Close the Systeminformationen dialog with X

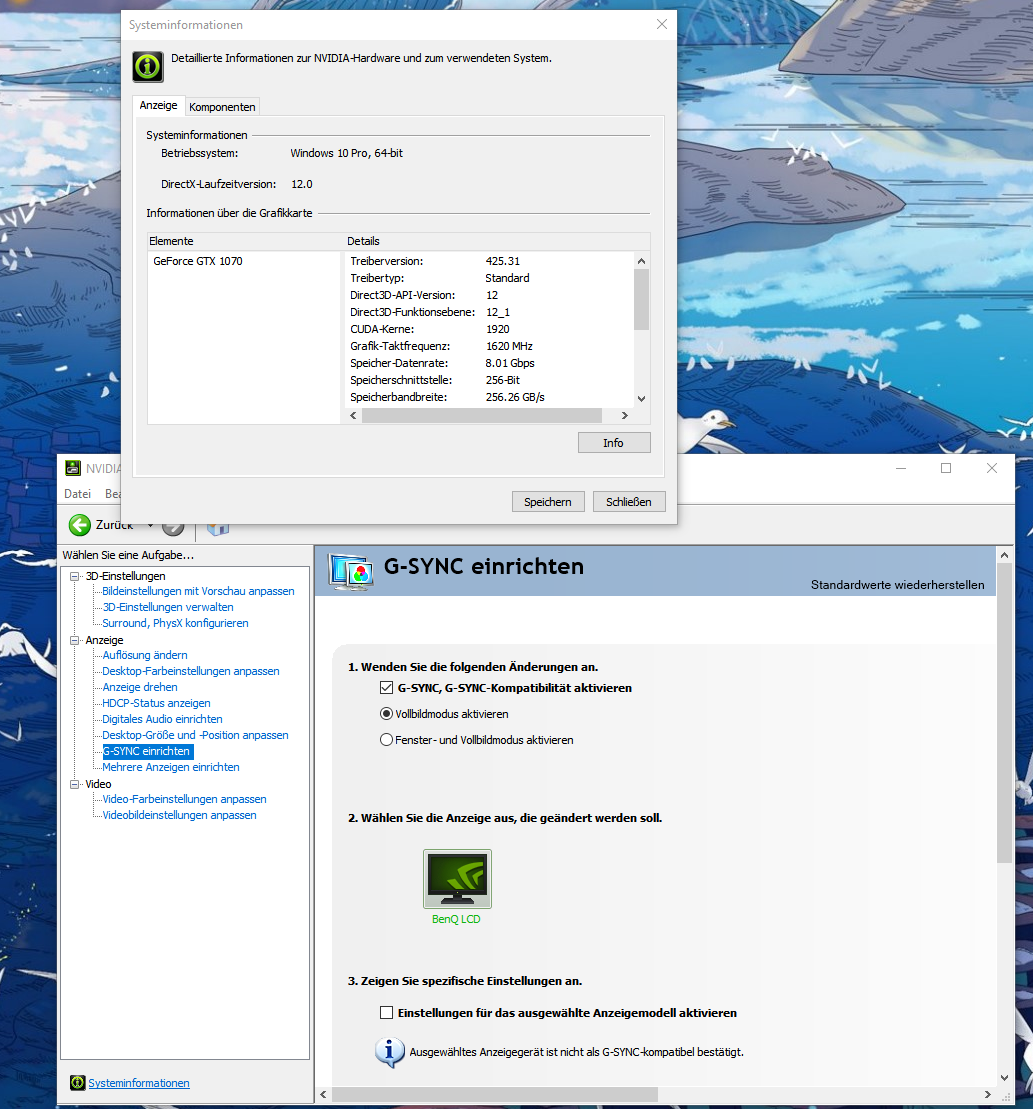tap(662, 24)
